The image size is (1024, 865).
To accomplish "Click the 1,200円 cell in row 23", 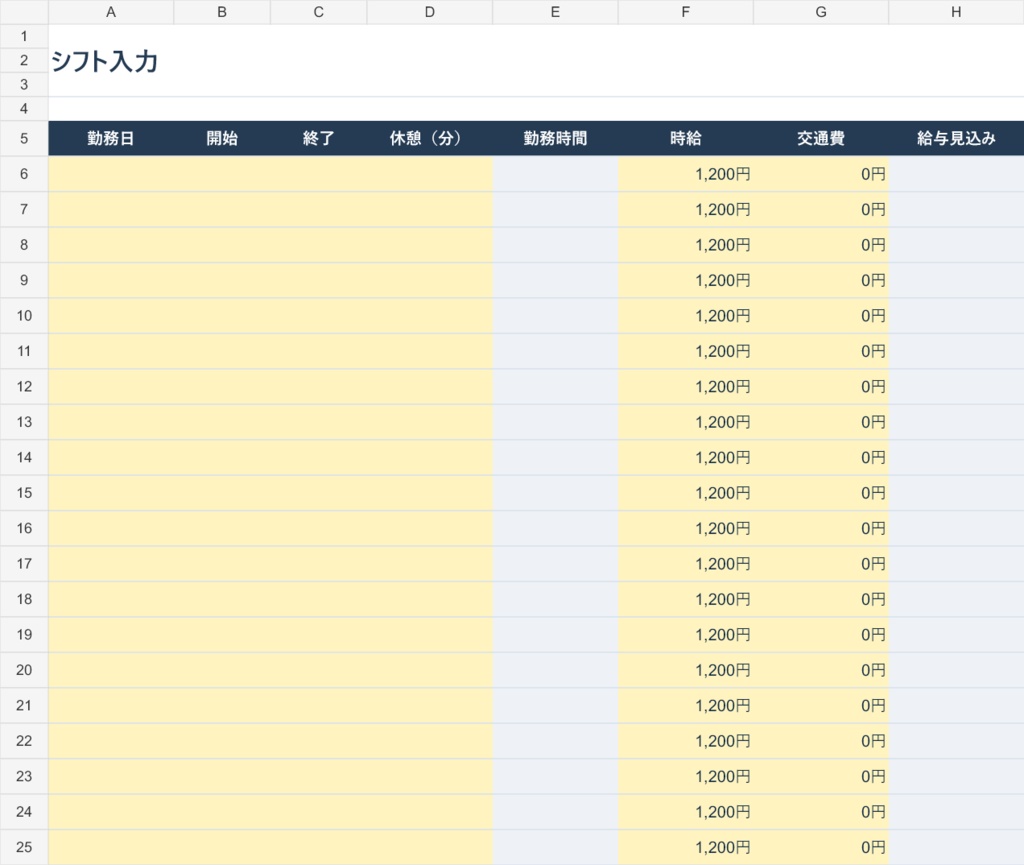I will pyautogui.click(x=686, y=776).
